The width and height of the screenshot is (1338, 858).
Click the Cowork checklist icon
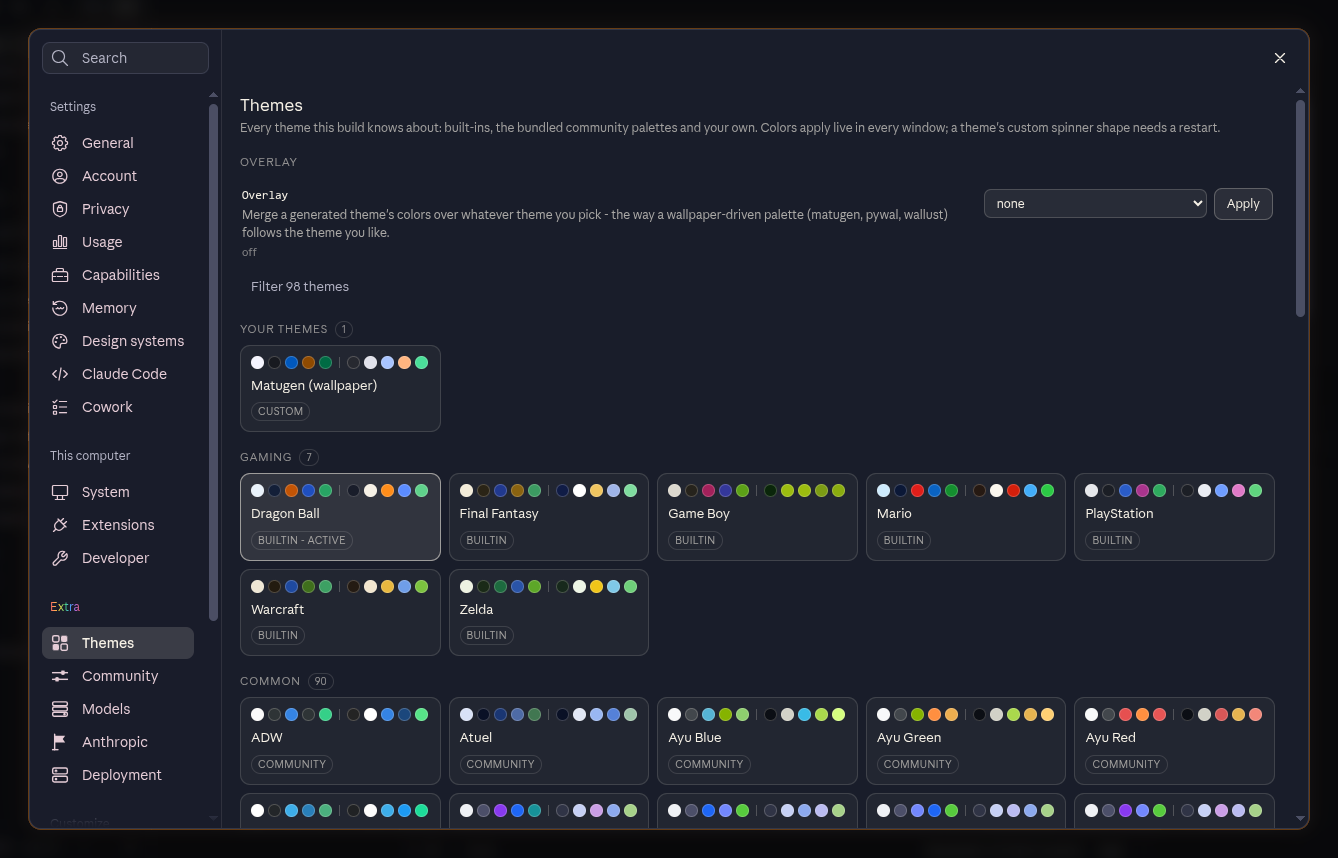click(60, 407)
